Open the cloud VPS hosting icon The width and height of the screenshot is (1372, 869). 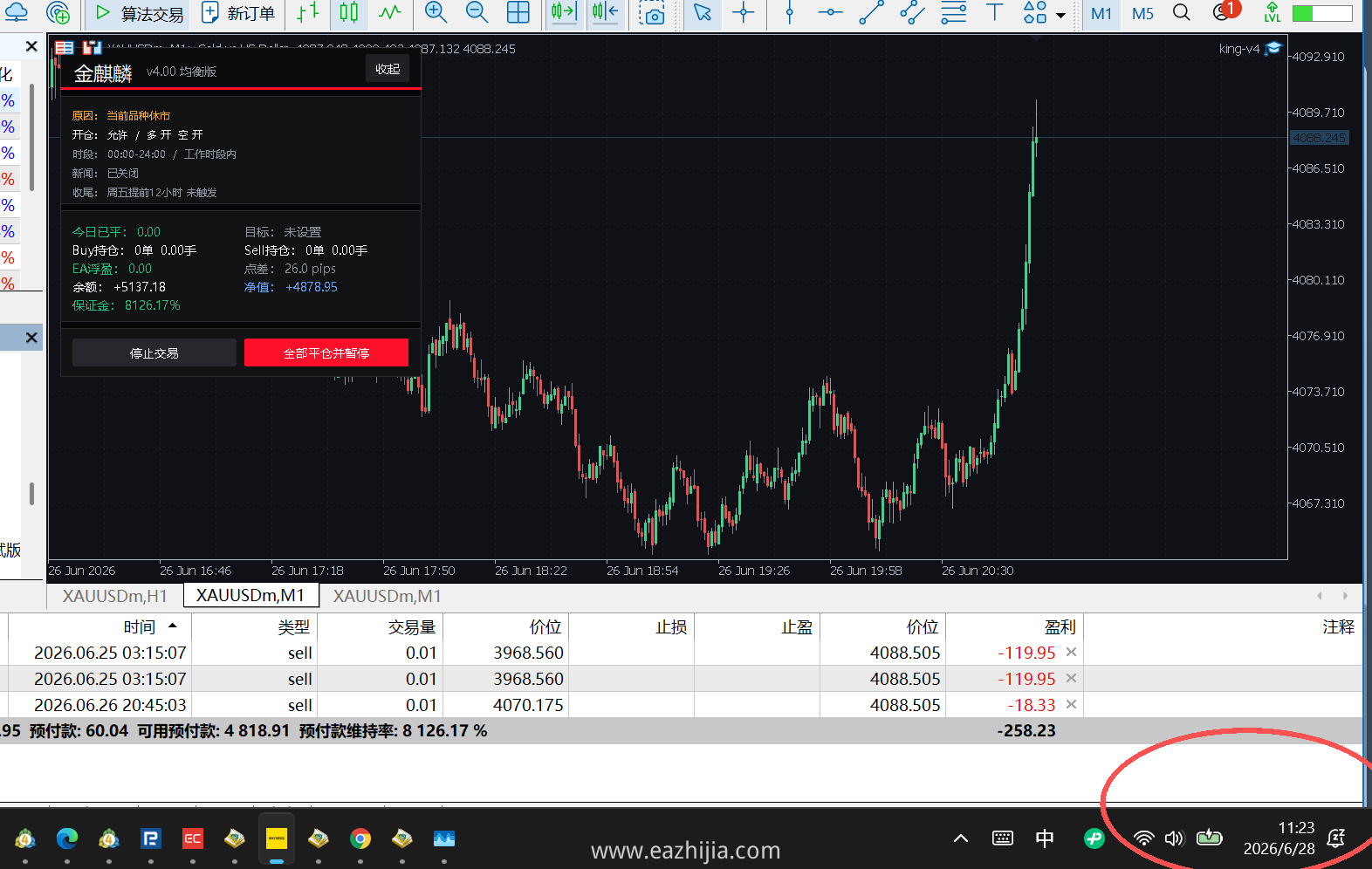tap(17, 12)
